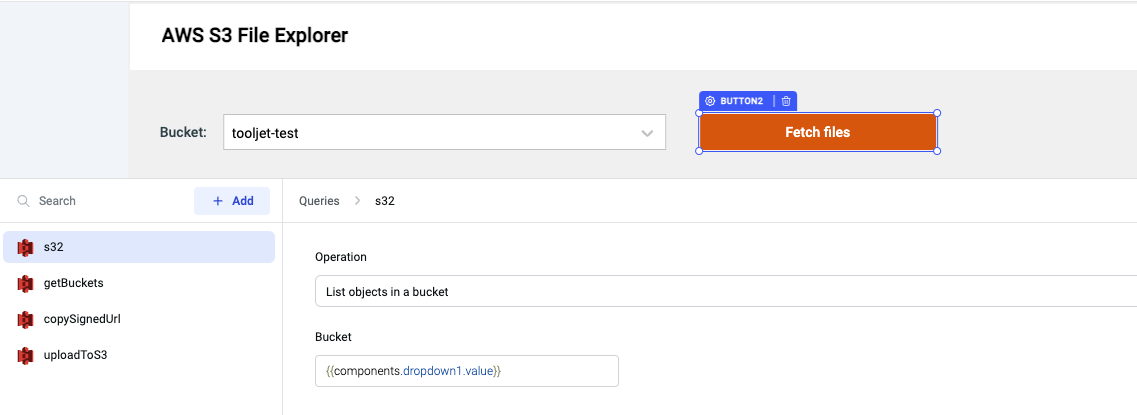This screenshot has height=415, width=1137.
Task: Add a new query
Action: point(232,201)
